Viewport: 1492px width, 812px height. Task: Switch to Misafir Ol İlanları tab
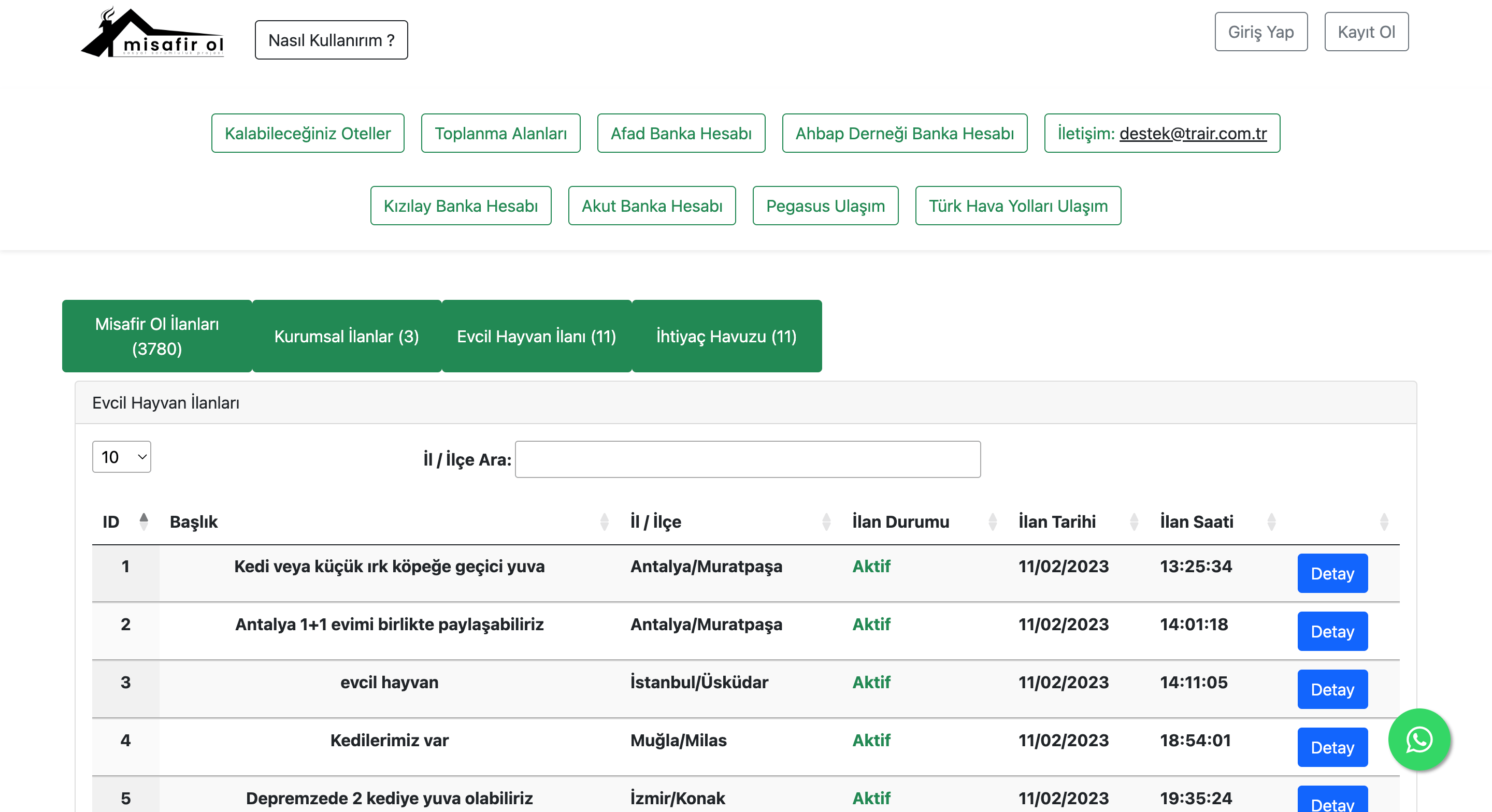pyautogui.click(x=157, y=336)
